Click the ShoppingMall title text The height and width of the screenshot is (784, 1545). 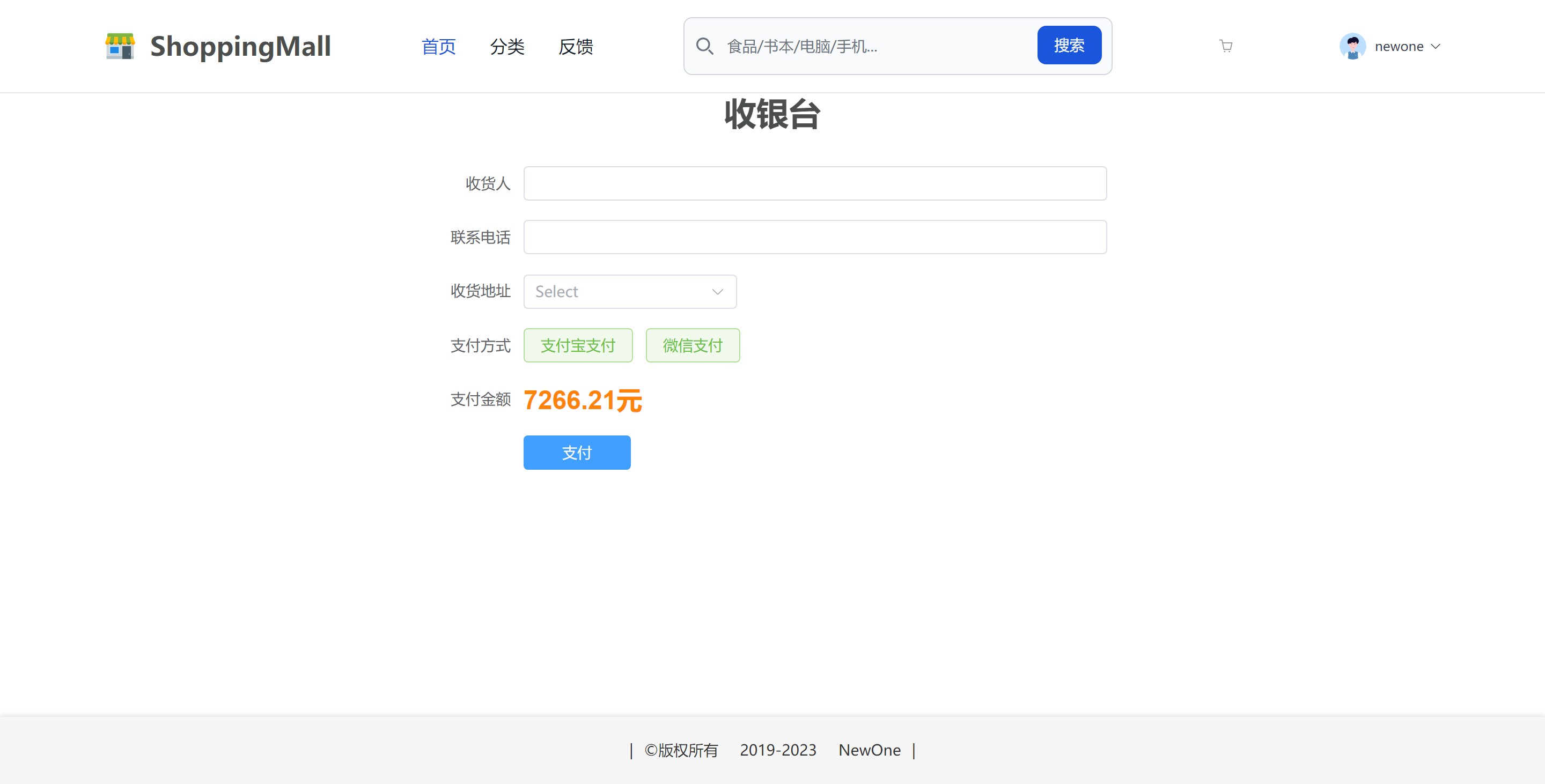coord(240,46)
